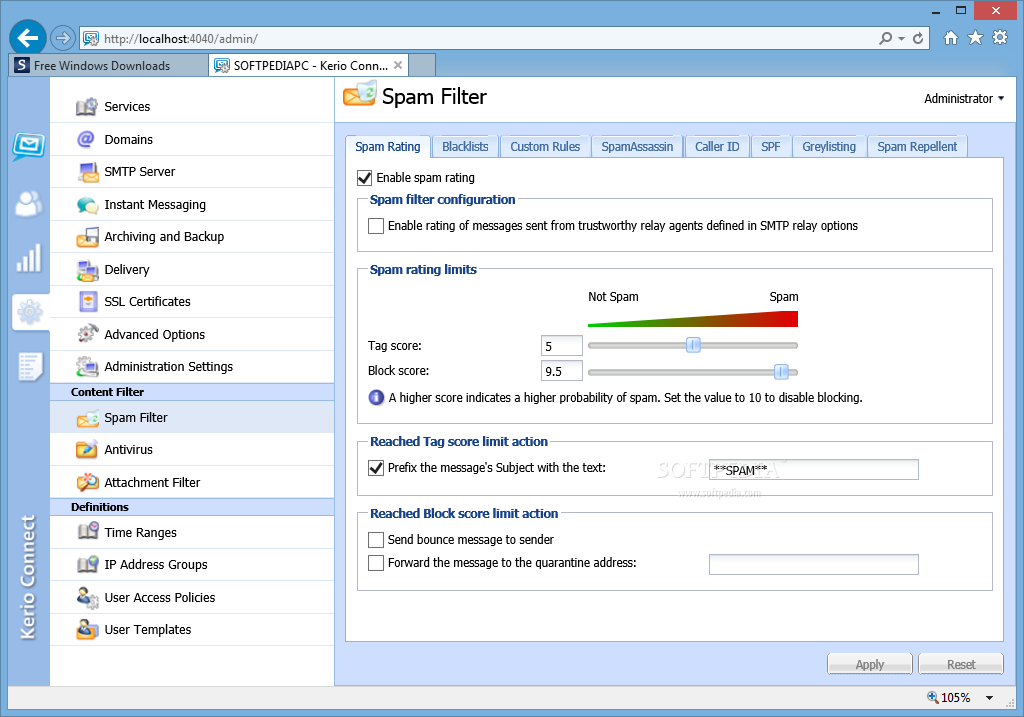This screenshot has width=1024, height=717.
Task: Select the Instant Messaging chat-bubble icon
Action: click(88, 205)
